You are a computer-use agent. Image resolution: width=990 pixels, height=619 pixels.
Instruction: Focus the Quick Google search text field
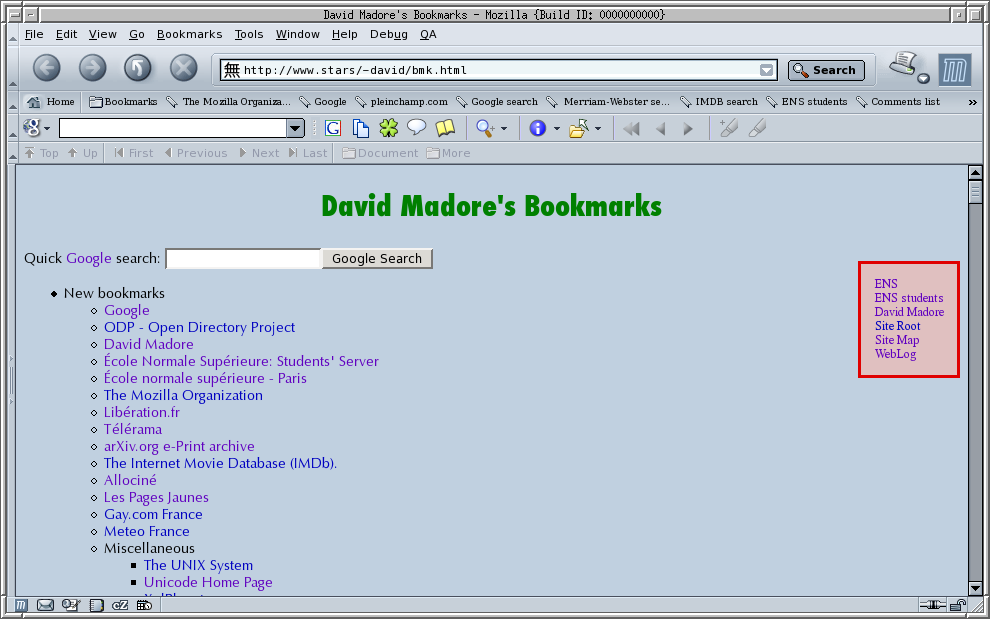click(243, 259)
